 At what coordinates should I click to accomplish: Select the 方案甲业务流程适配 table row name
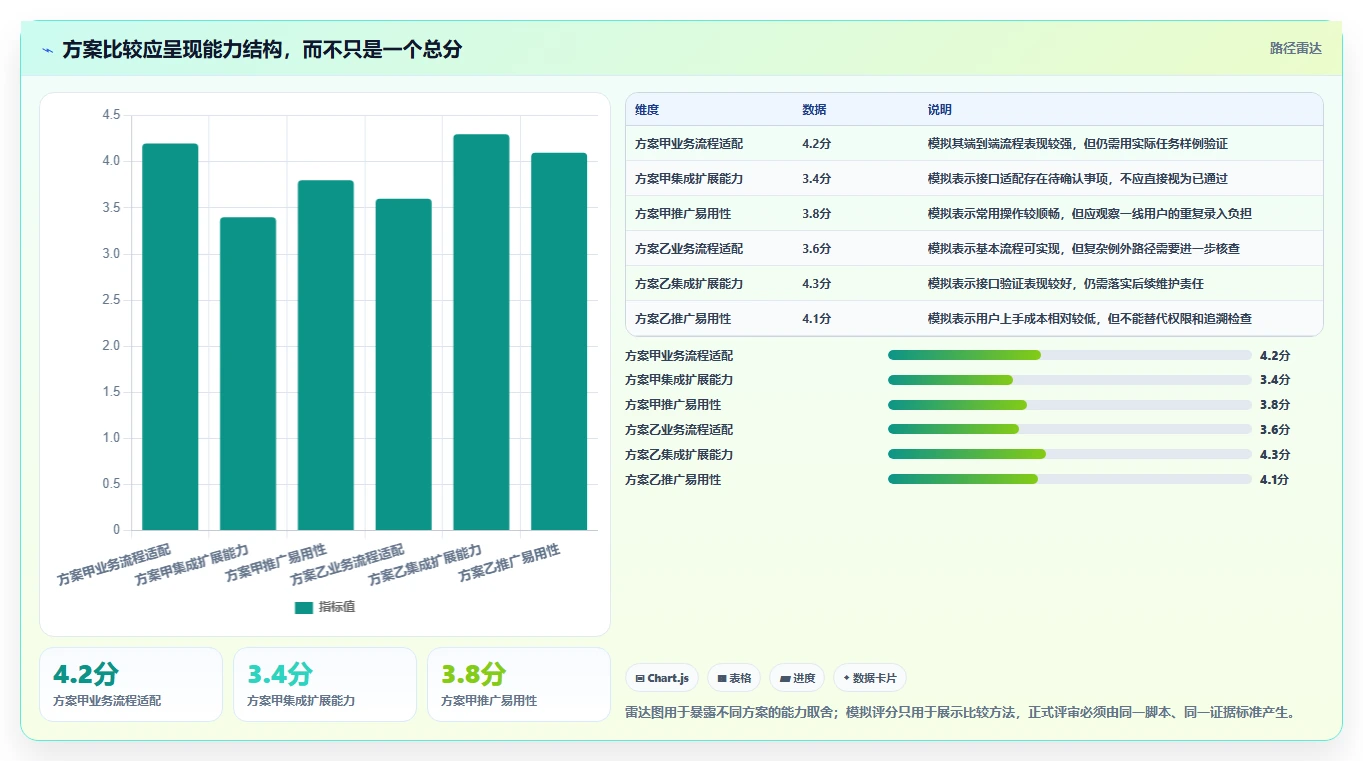(689, 144)
